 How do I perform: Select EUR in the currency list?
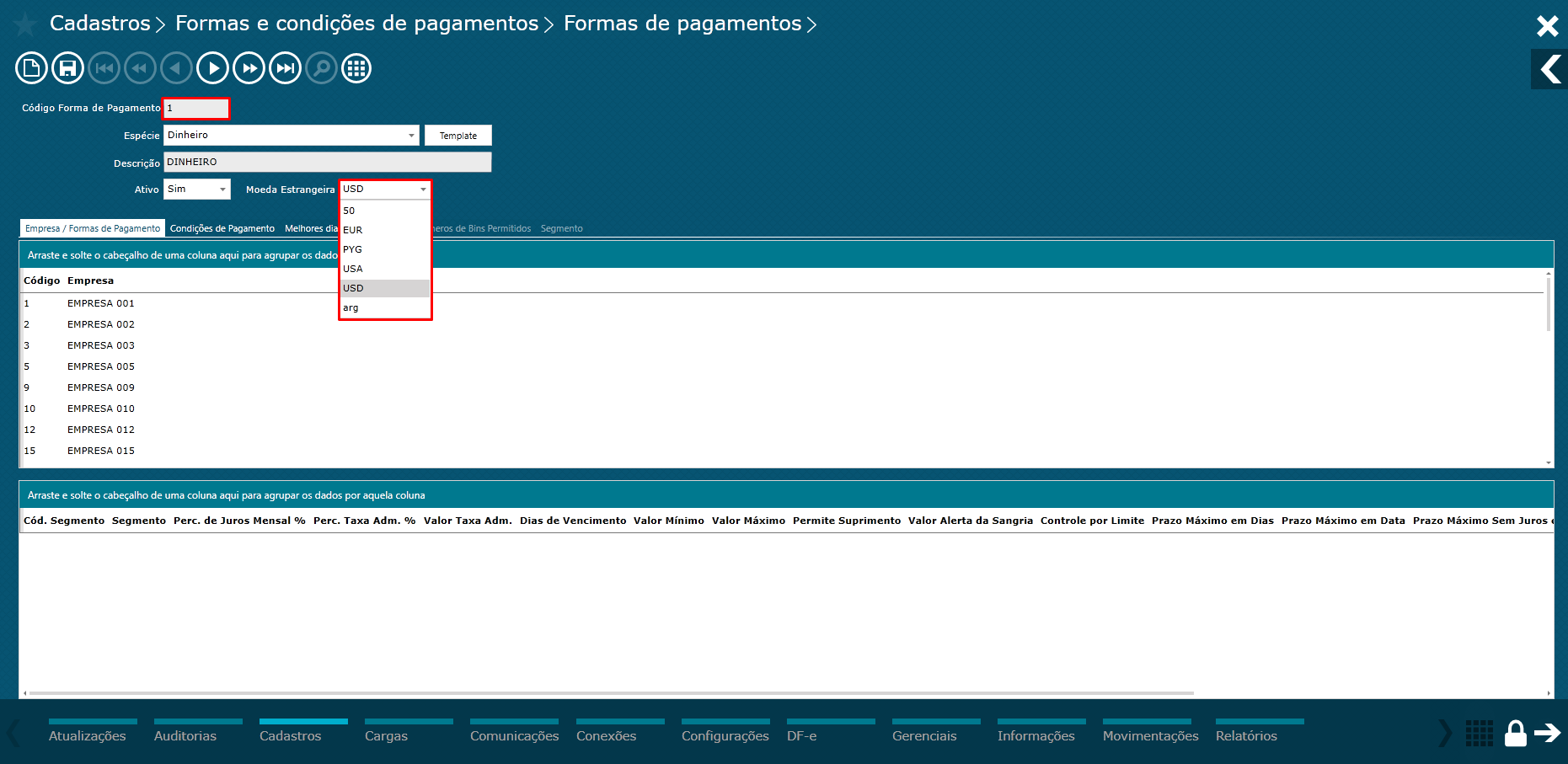coord(385,230)
